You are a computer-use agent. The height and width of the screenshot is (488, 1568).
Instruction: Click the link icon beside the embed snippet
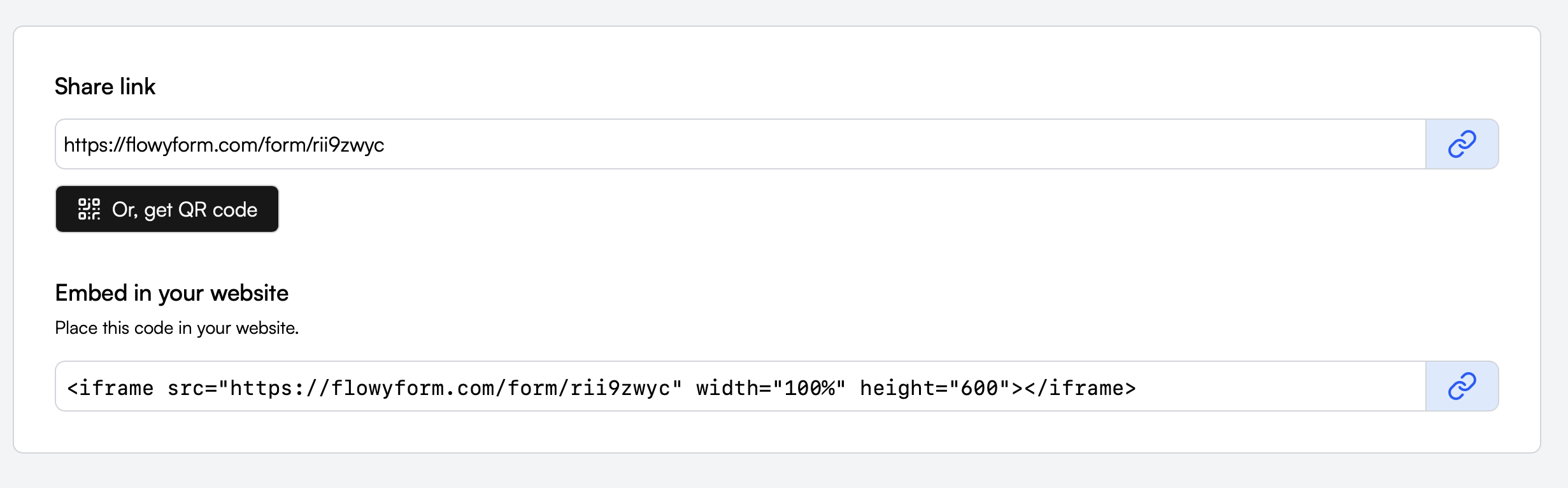coord(1462,385)
